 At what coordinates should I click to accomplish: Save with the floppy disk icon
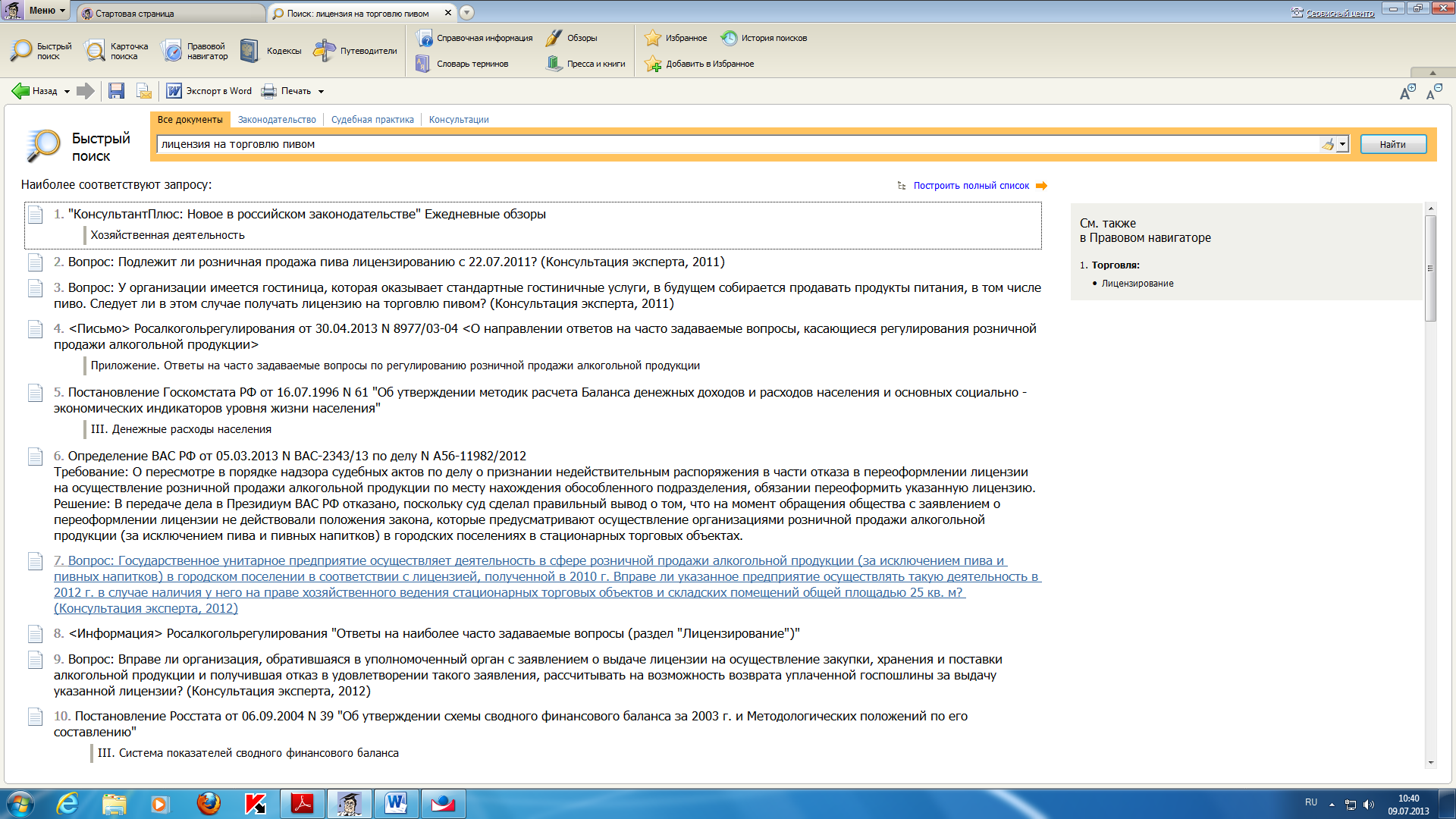[x=116, y=91]
